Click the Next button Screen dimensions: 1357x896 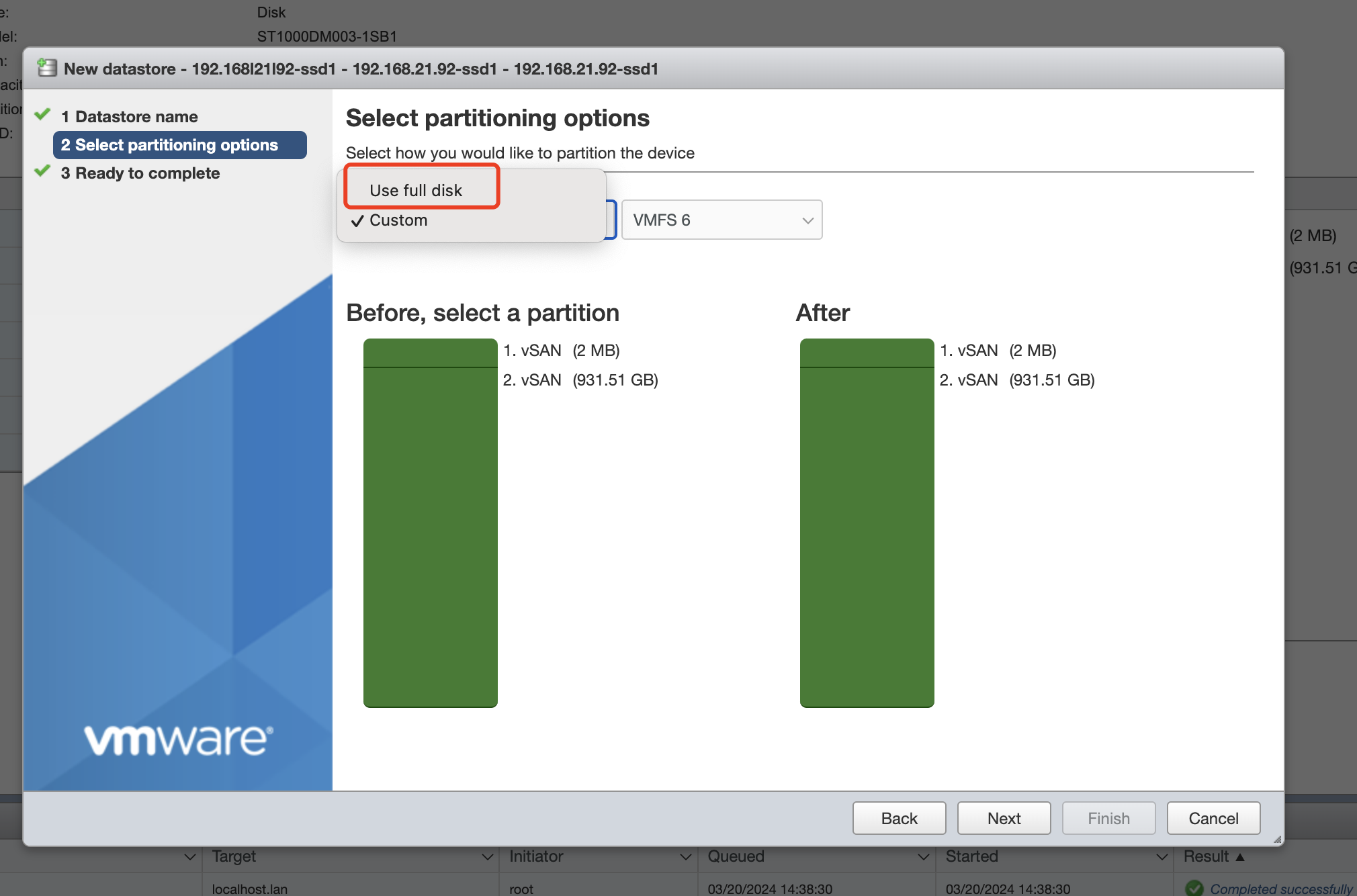(x=1004, y=818)
